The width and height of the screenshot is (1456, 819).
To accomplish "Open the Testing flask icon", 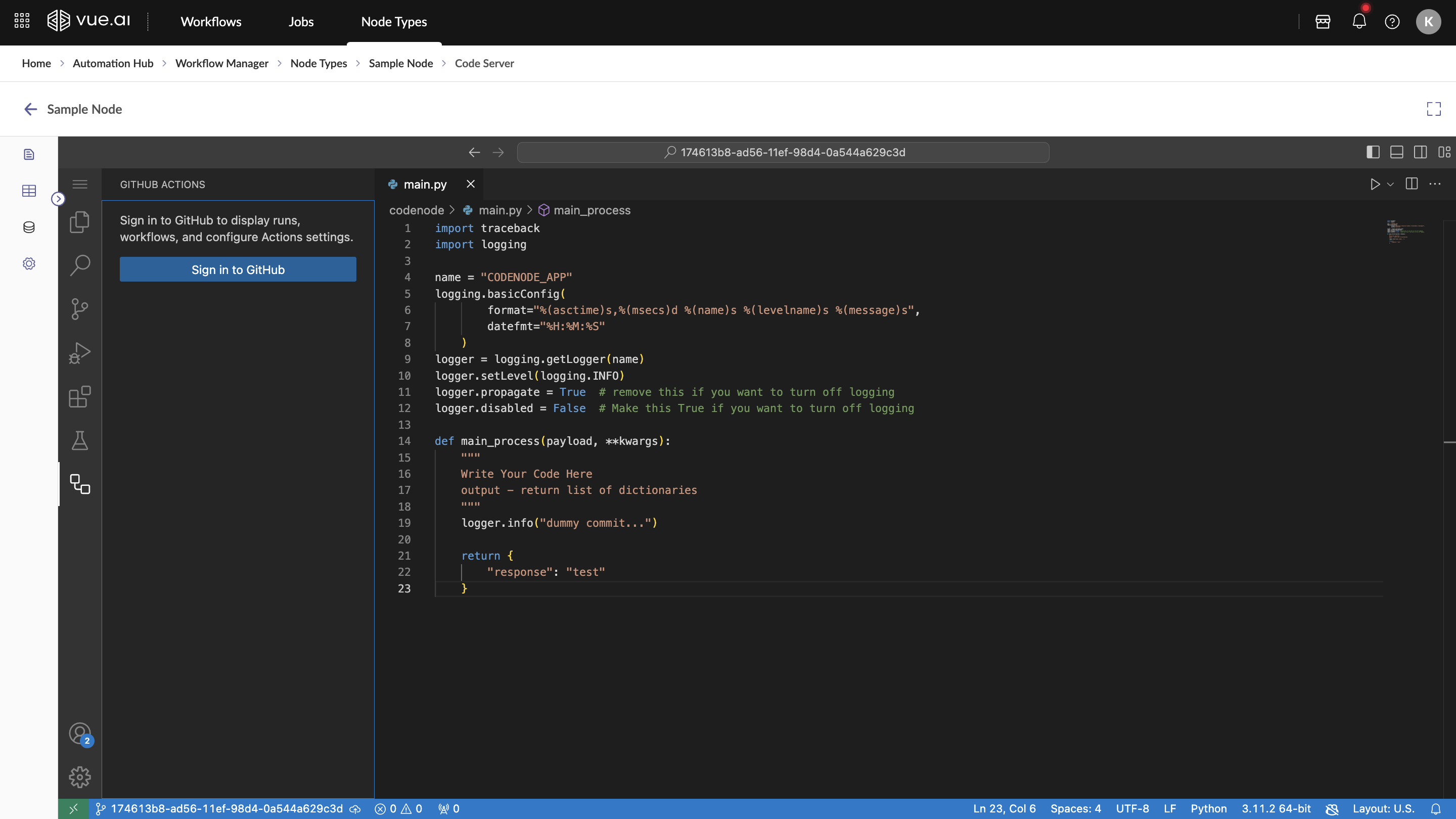I will click(x=80, y=440).
